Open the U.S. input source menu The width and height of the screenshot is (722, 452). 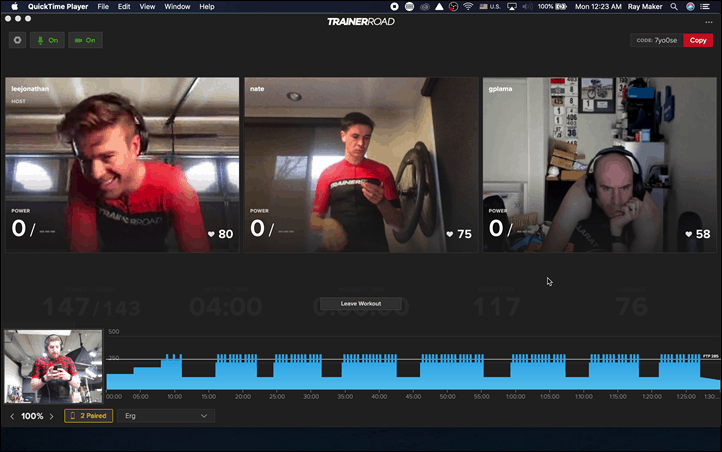(490, 6)
